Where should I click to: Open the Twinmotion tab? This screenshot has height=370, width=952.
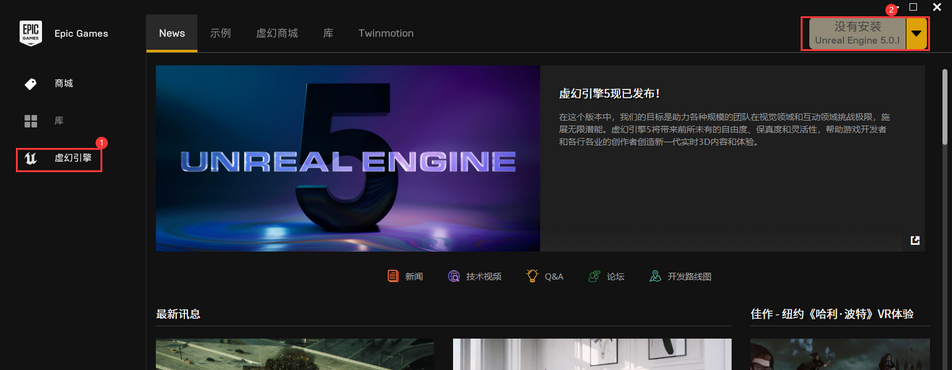pyautogui.click(x=386, y=33)
